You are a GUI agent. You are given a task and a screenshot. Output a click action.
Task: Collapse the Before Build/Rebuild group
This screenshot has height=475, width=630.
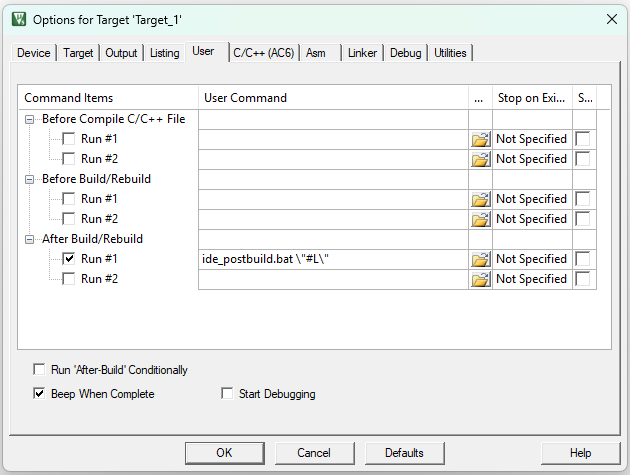(29, 179)
